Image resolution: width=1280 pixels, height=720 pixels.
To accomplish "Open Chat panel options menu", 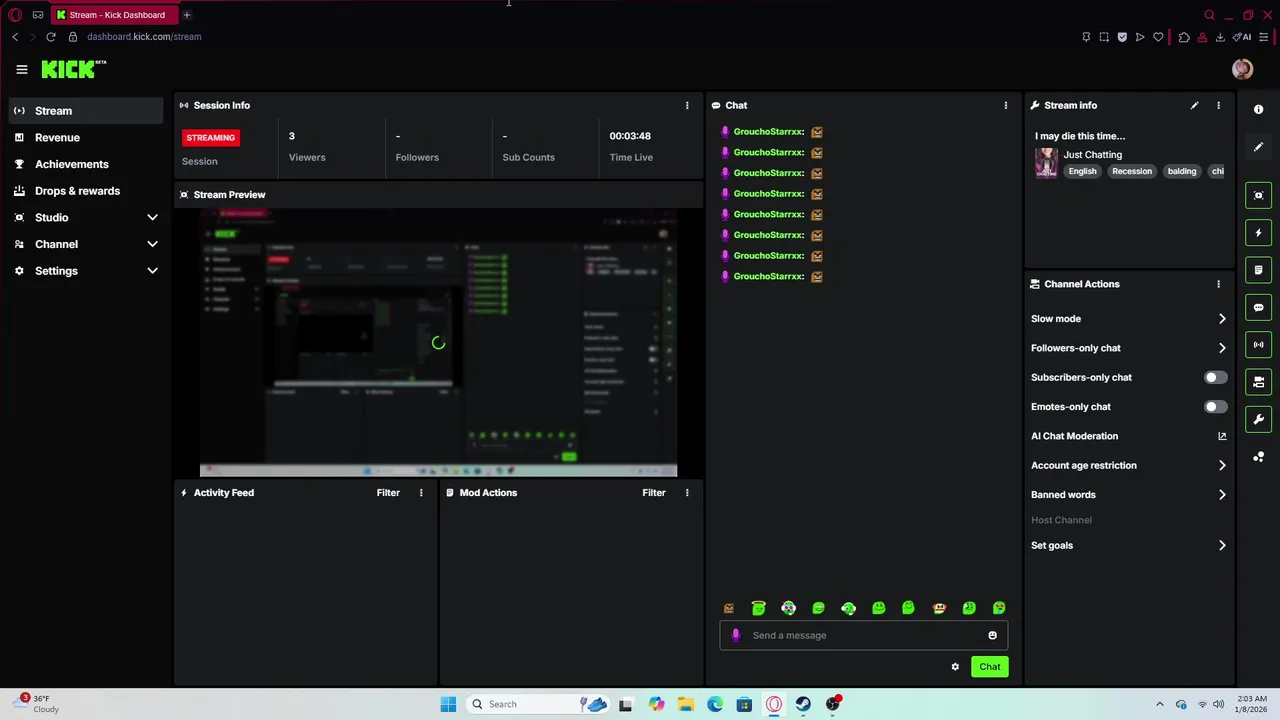I will (x=1006, y=105).
